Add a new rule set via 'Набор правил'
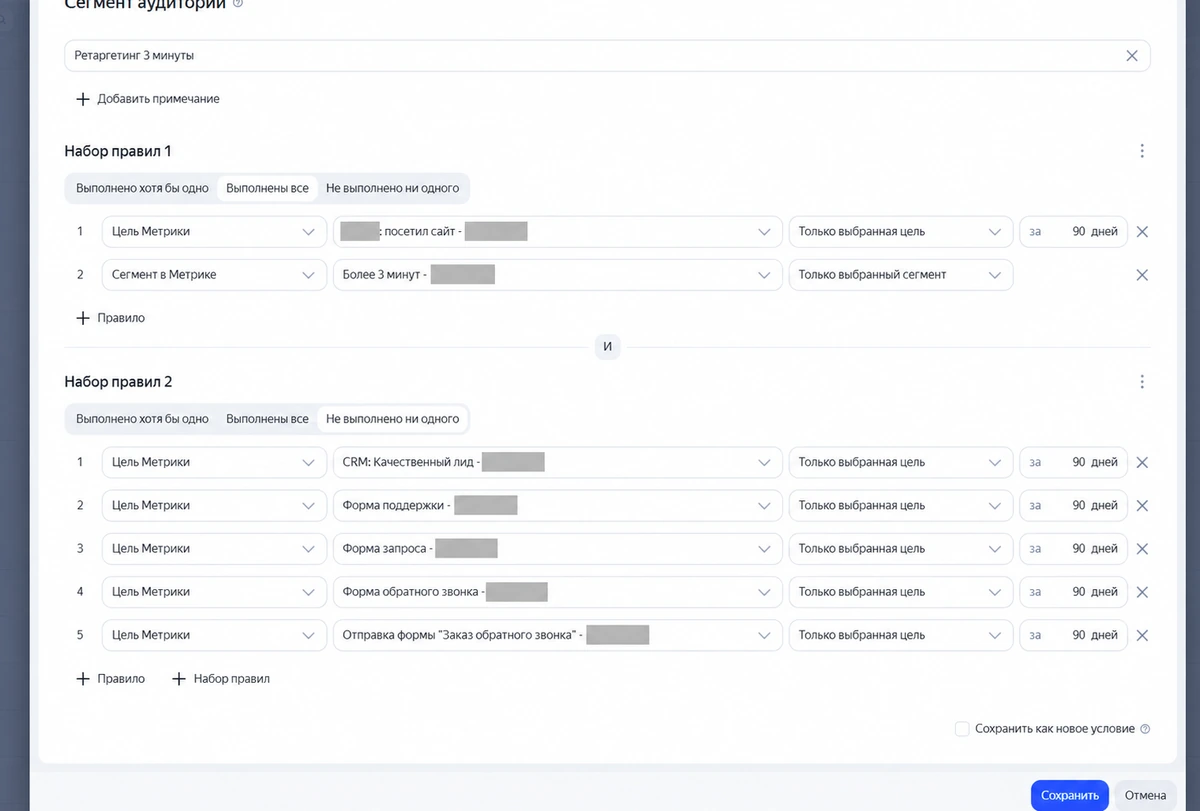Viewport: 1200px width, 811px height. (x=221, y=679)
